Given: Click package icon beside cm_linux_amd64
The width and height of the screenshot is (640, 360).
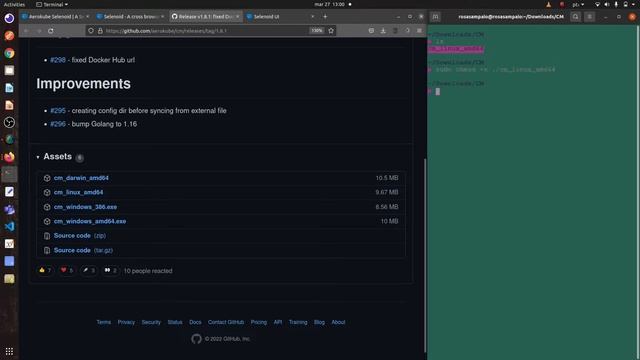Looking at the screenshot, I should 47,192.
